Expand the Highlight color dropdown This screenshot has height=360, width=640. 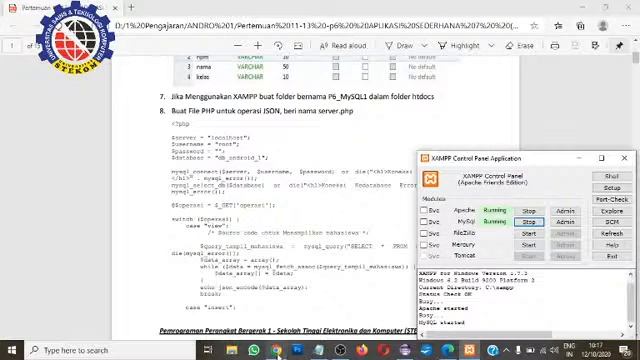pyautogui.click(x=491, y=46)
